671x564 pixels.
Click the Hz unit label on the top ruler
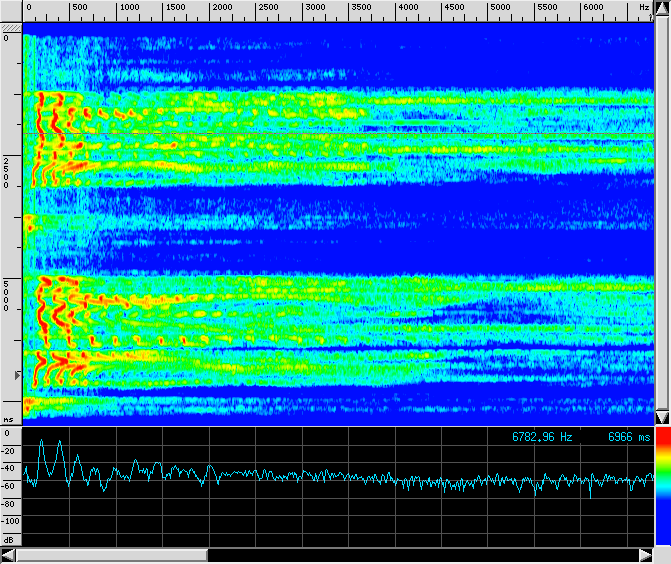643,8
